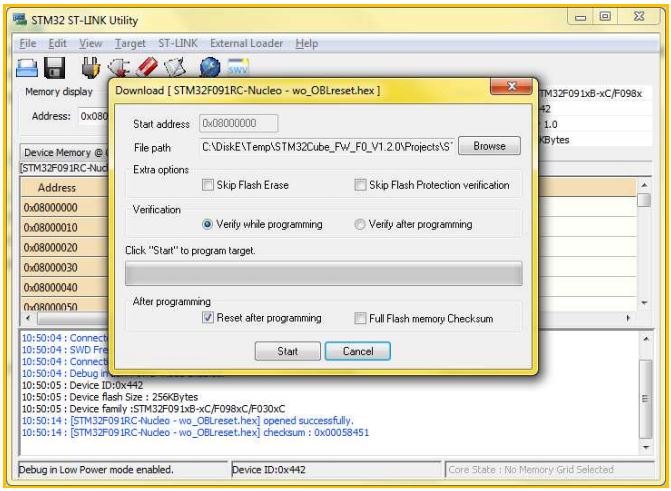671x491 pixels.
Task: Select memory row 0x08000040
Action: click(x=64, y=288)
